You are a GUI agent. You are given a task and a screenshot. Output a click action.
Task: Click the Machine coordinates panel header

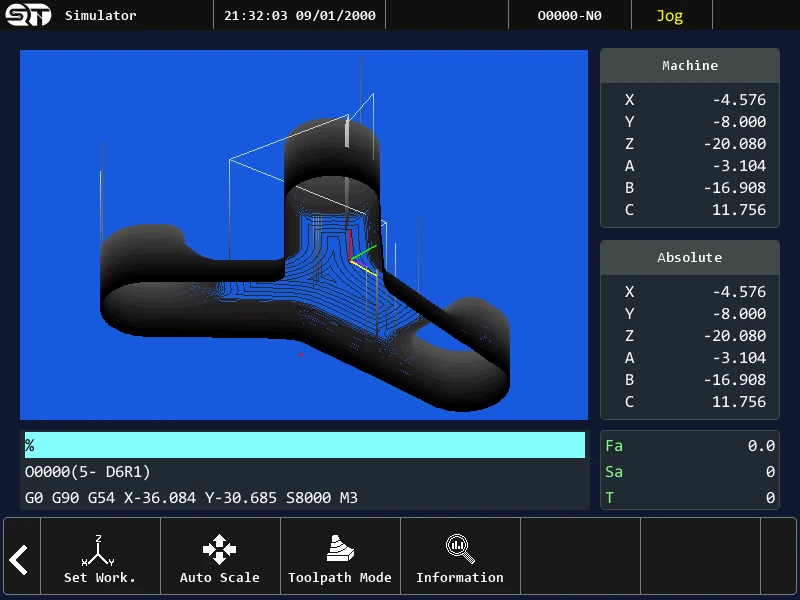[690, 65]
